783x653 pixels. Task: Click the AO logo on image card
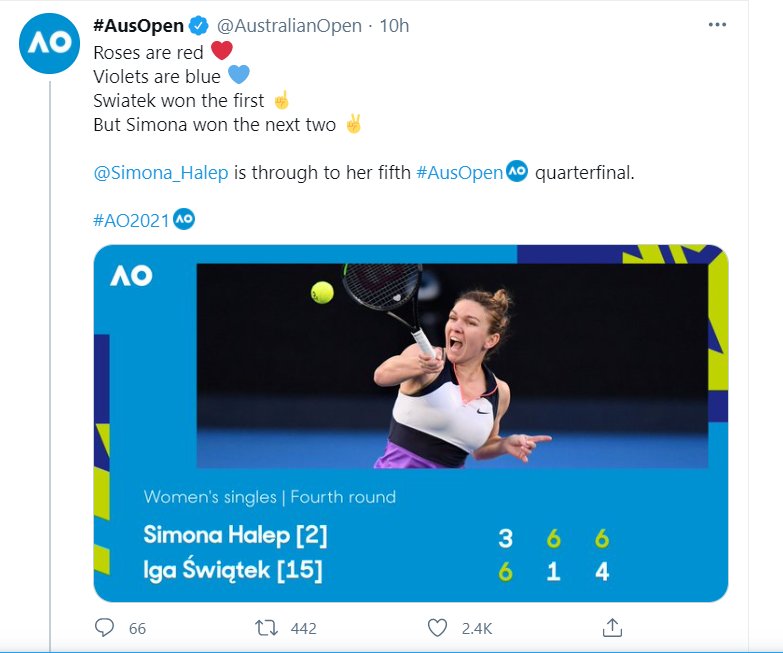pyautogui.click(x=131, y=276)
